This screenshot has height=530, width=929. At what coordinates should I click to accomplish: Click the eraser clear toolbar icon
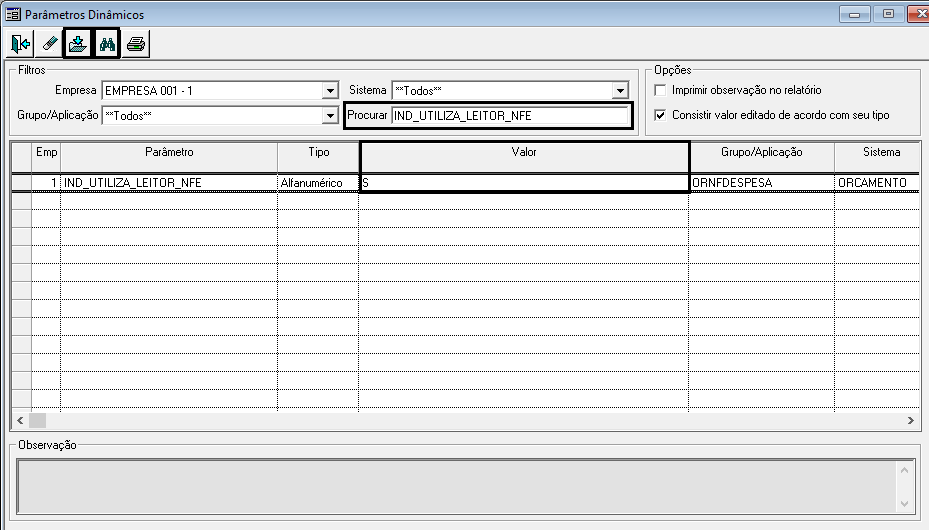click(49, 44)
